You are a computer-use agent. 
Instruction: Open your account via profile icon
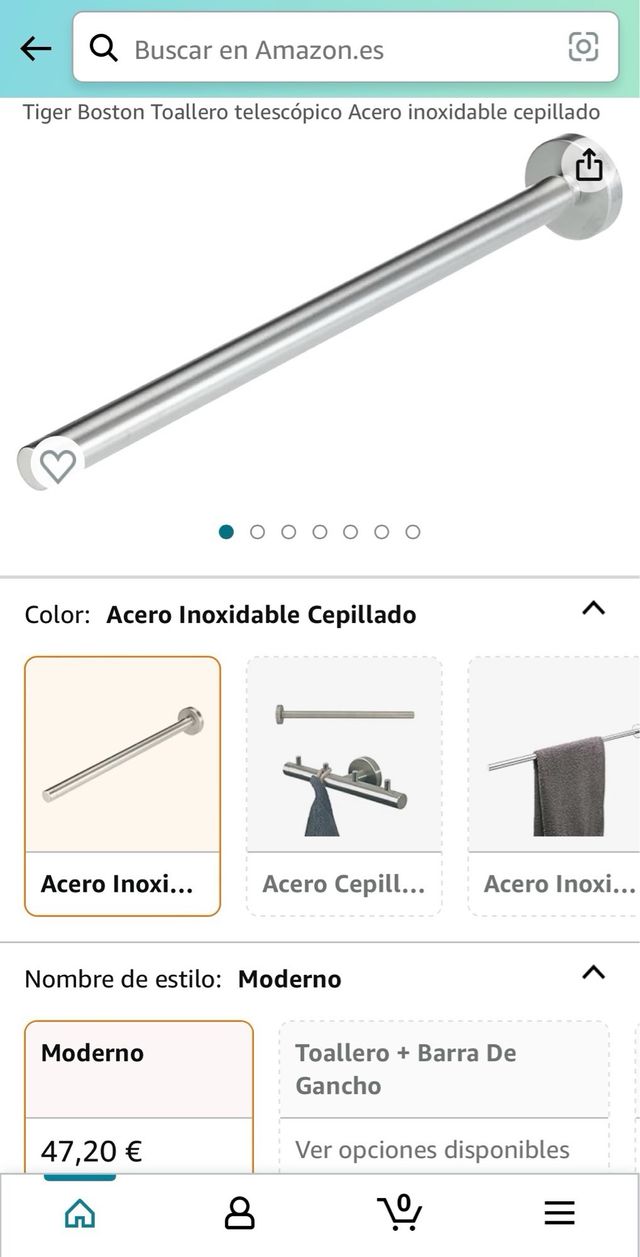point(241,1212)
